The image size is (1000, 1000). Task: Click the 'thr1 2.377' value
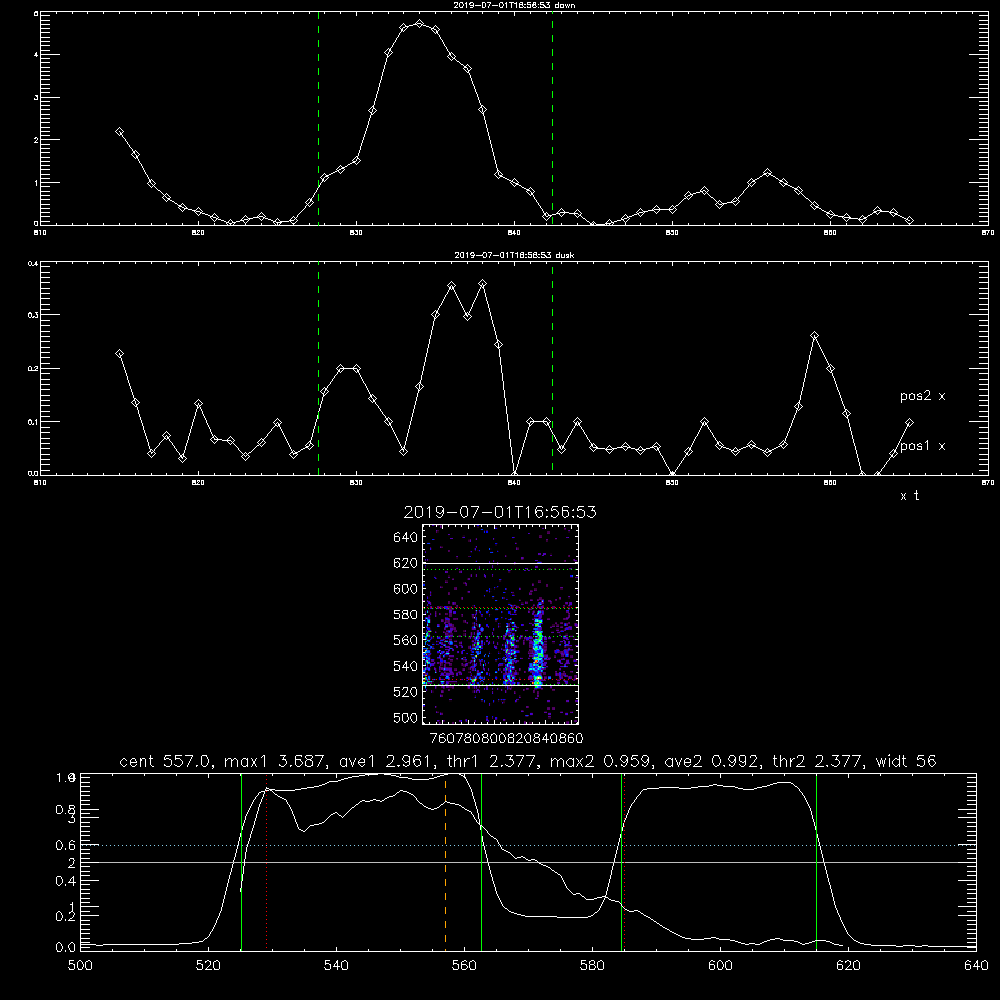pyautogui.click(x=495, y=761)
